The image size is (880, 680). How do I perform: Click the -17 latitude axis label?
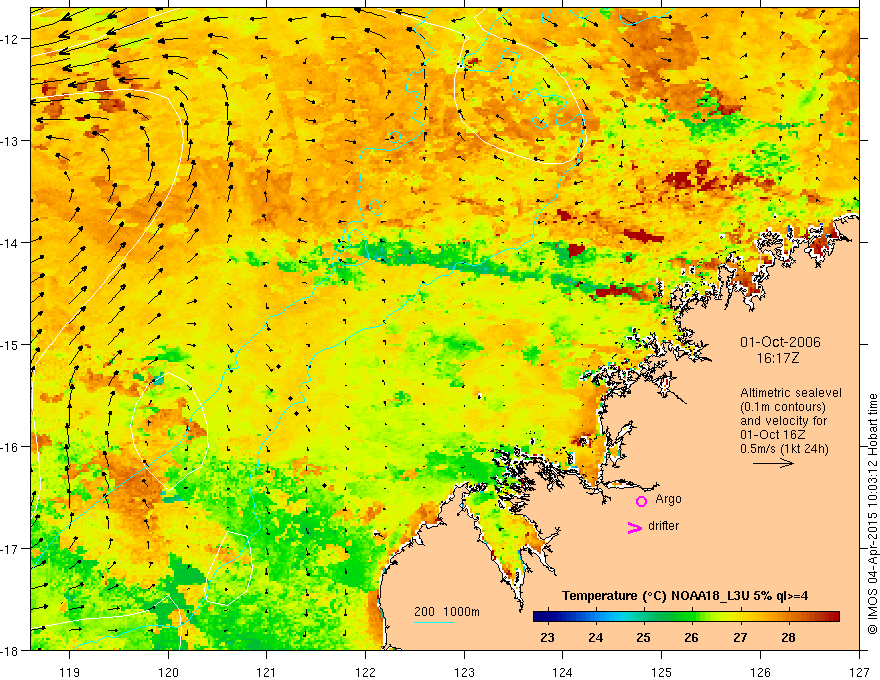click(10, 549)
